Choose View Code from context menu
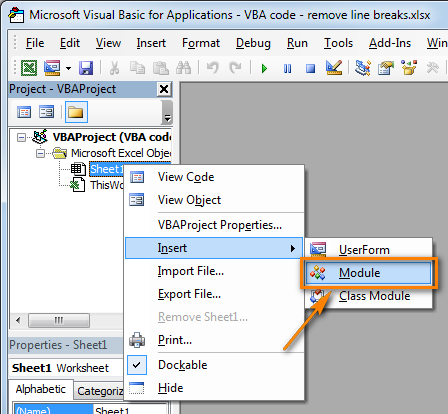Screen dimensions: 448x414 pyautogui.click(x=214, y=177)
